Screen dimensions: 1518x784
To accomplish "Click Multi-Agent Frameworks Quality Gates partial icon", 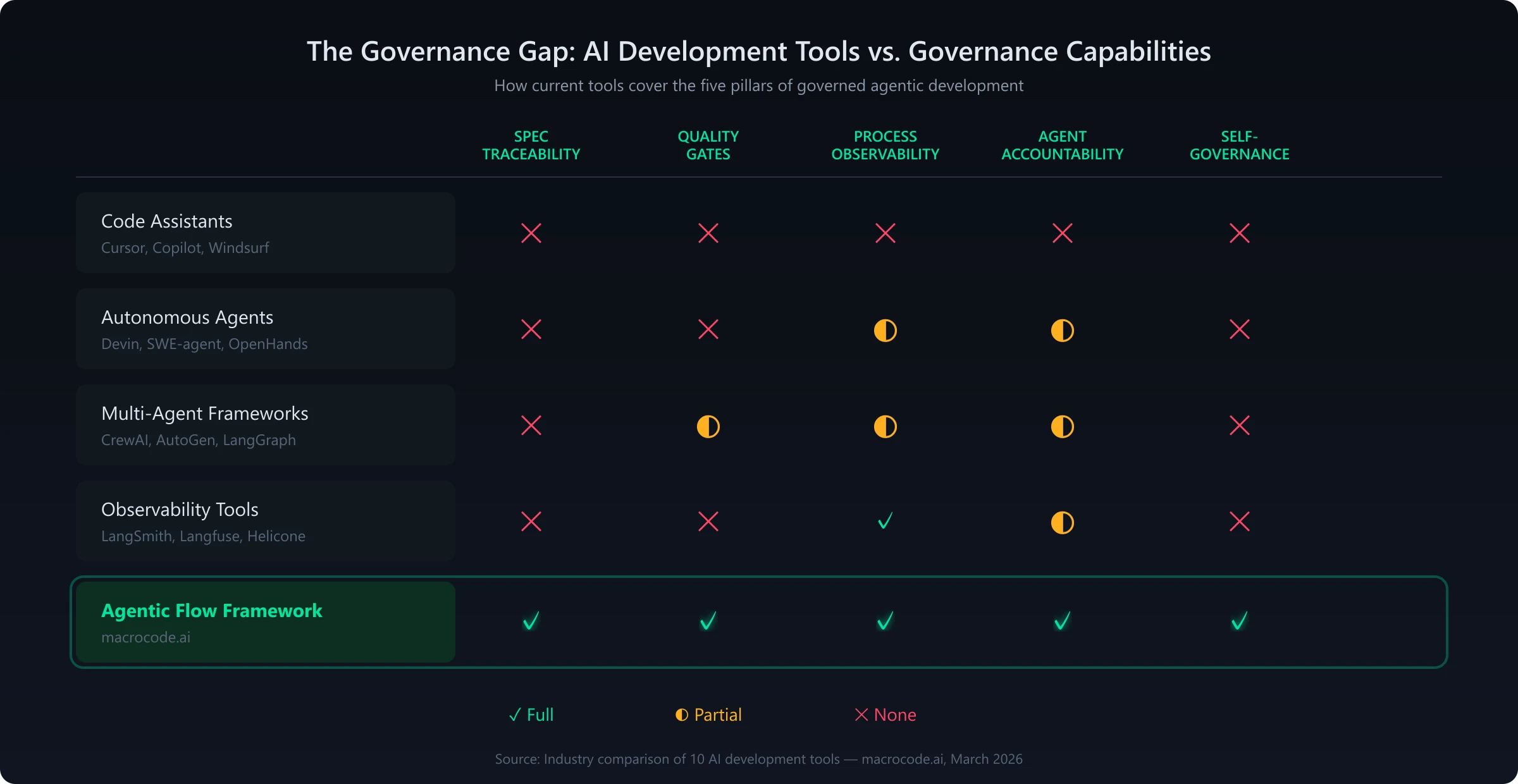I will click(708, 426).
